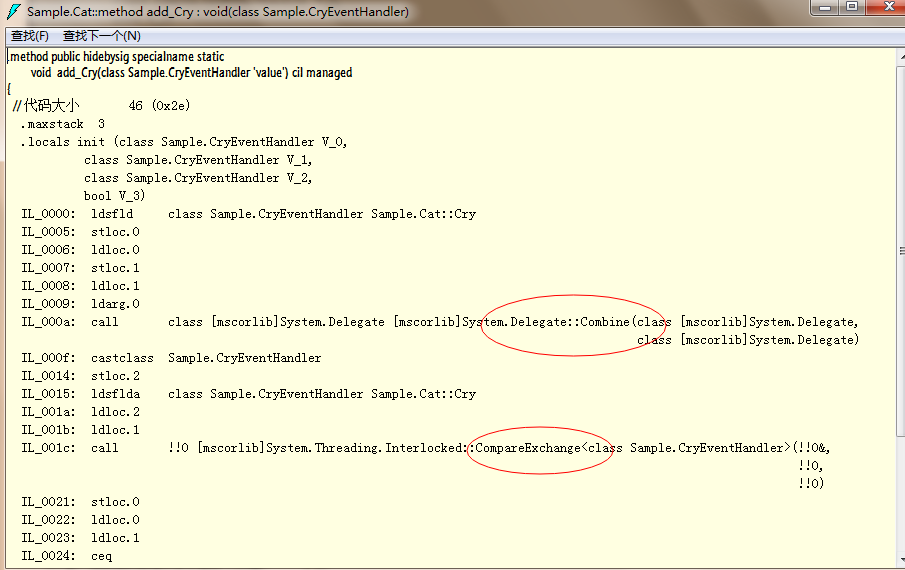Open the 查找下一个(N) menu
Viewport: 905px width, 570px height.
pos(102,36)
